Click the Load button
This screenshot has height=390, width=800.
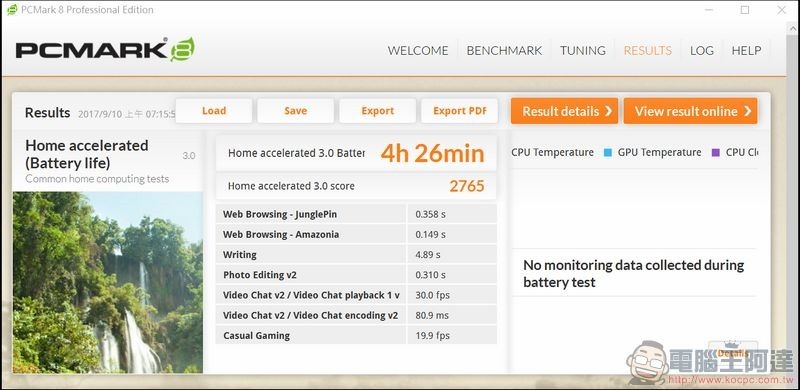pyautogui.click(x=214, y=111)
